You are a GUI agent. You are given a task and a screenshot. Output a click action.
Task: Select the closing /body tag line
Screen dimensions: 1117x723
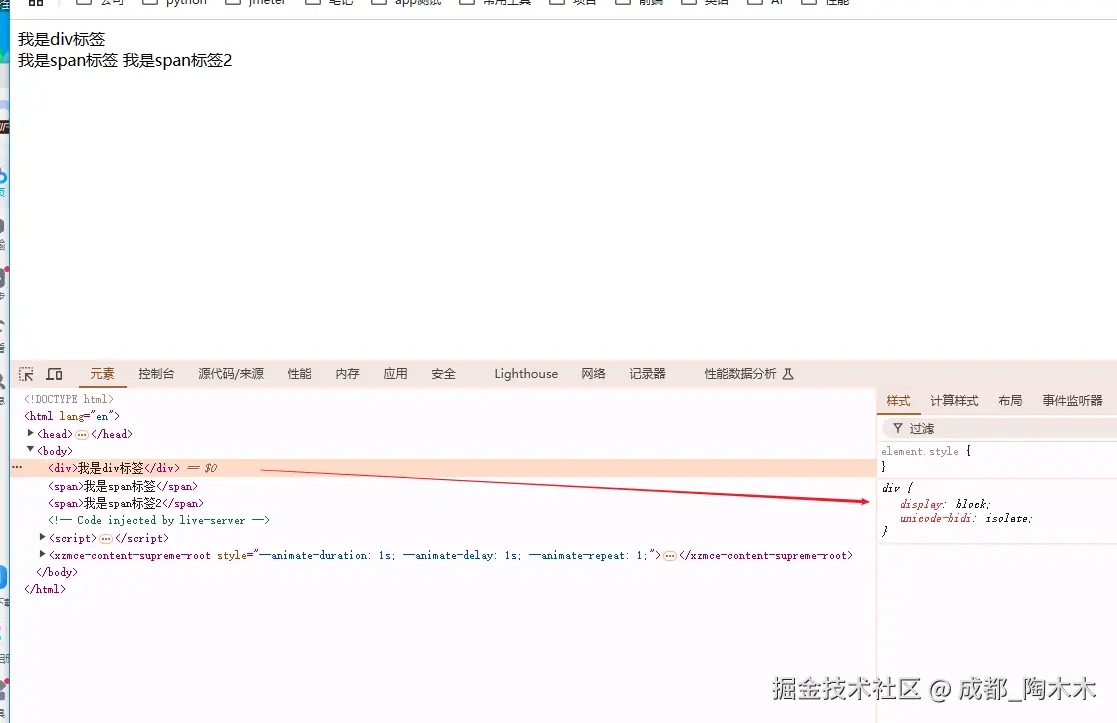57,572
